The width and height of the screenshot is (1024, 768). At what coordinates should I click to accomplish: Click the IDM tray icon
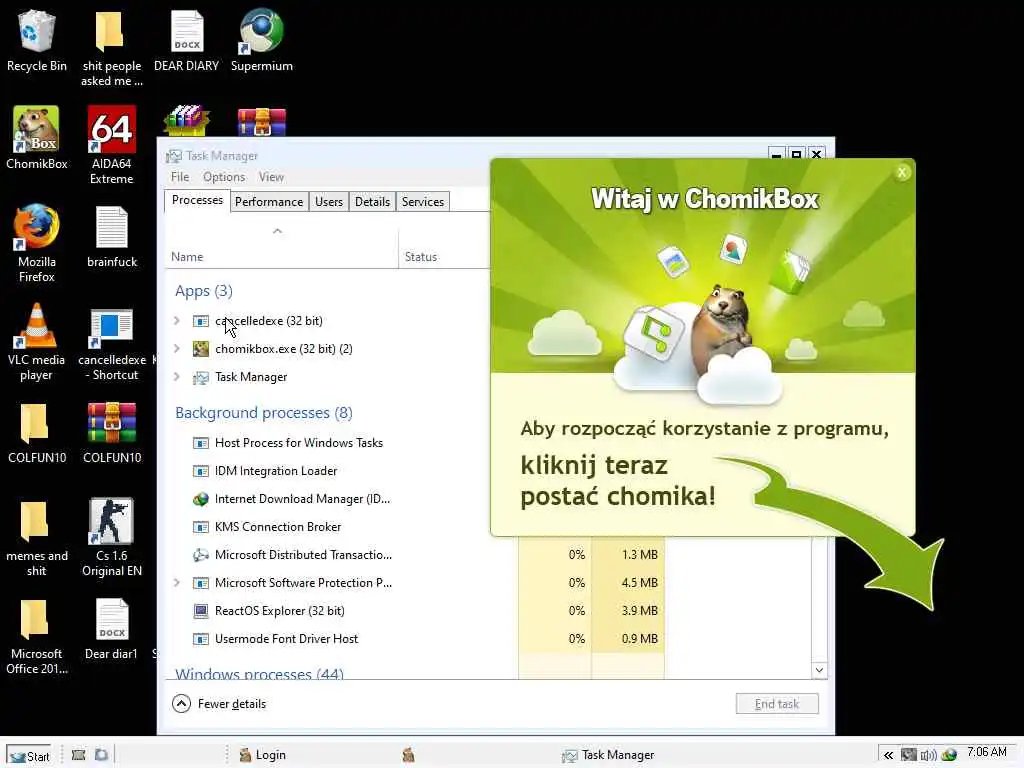tap(950, 755)
